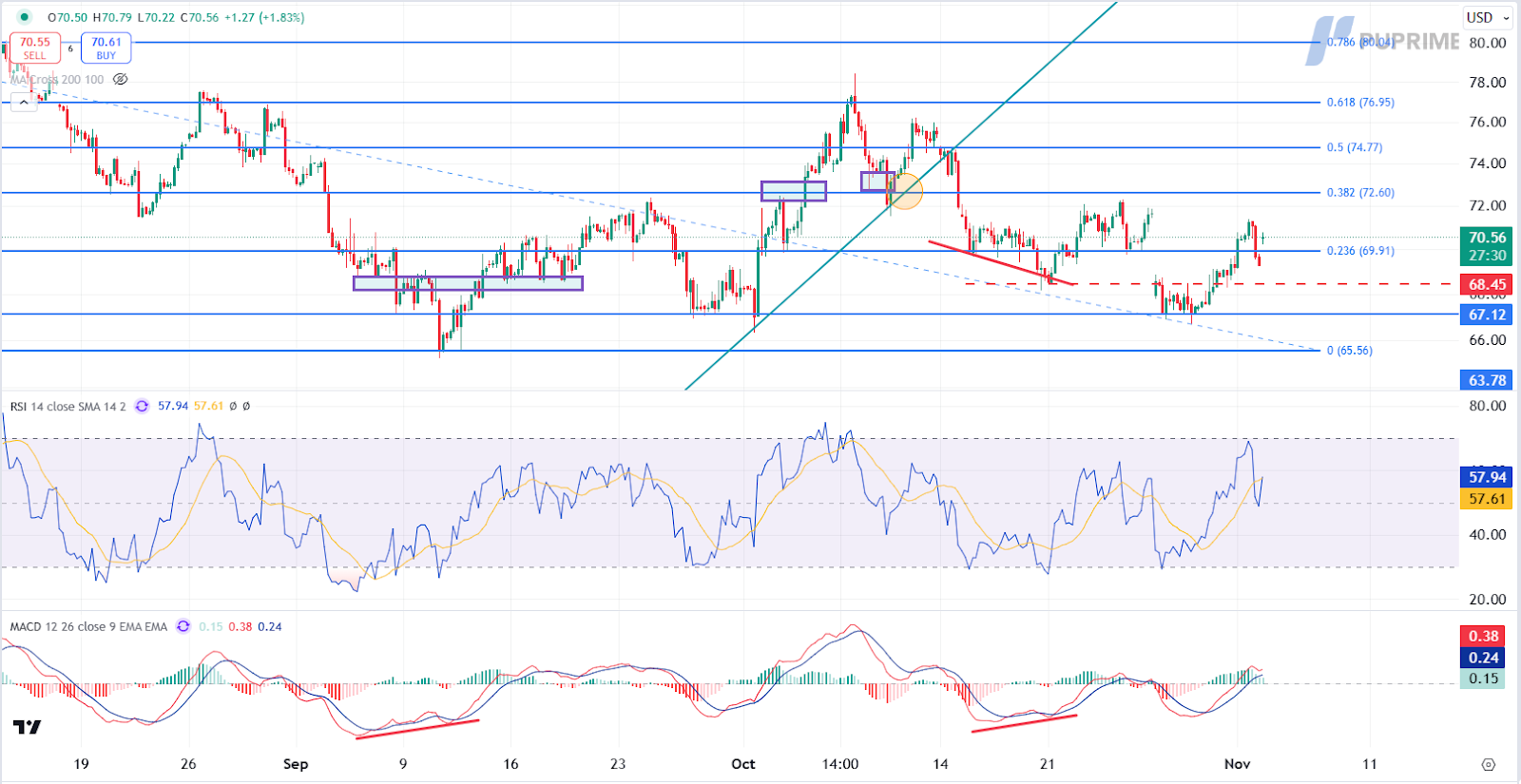Select the red dashed horizontal line at 68.45
Viewport: 1521px width, 784px height.
click(x=1210, y=283)
